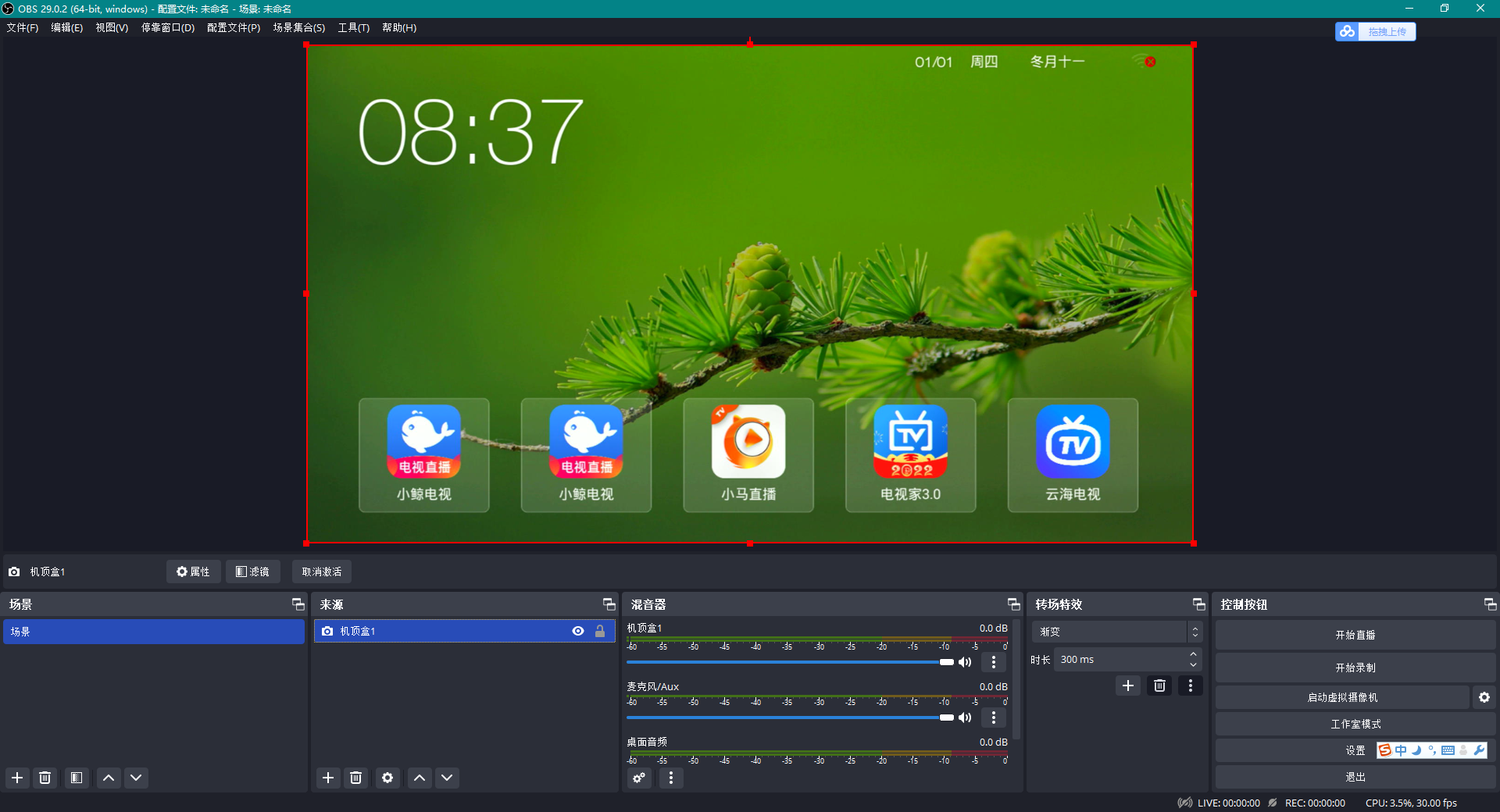Toggle lock on 机顶盒1 source
Viewport: 1500px width, 812px height.
click(x=600, y=631)
